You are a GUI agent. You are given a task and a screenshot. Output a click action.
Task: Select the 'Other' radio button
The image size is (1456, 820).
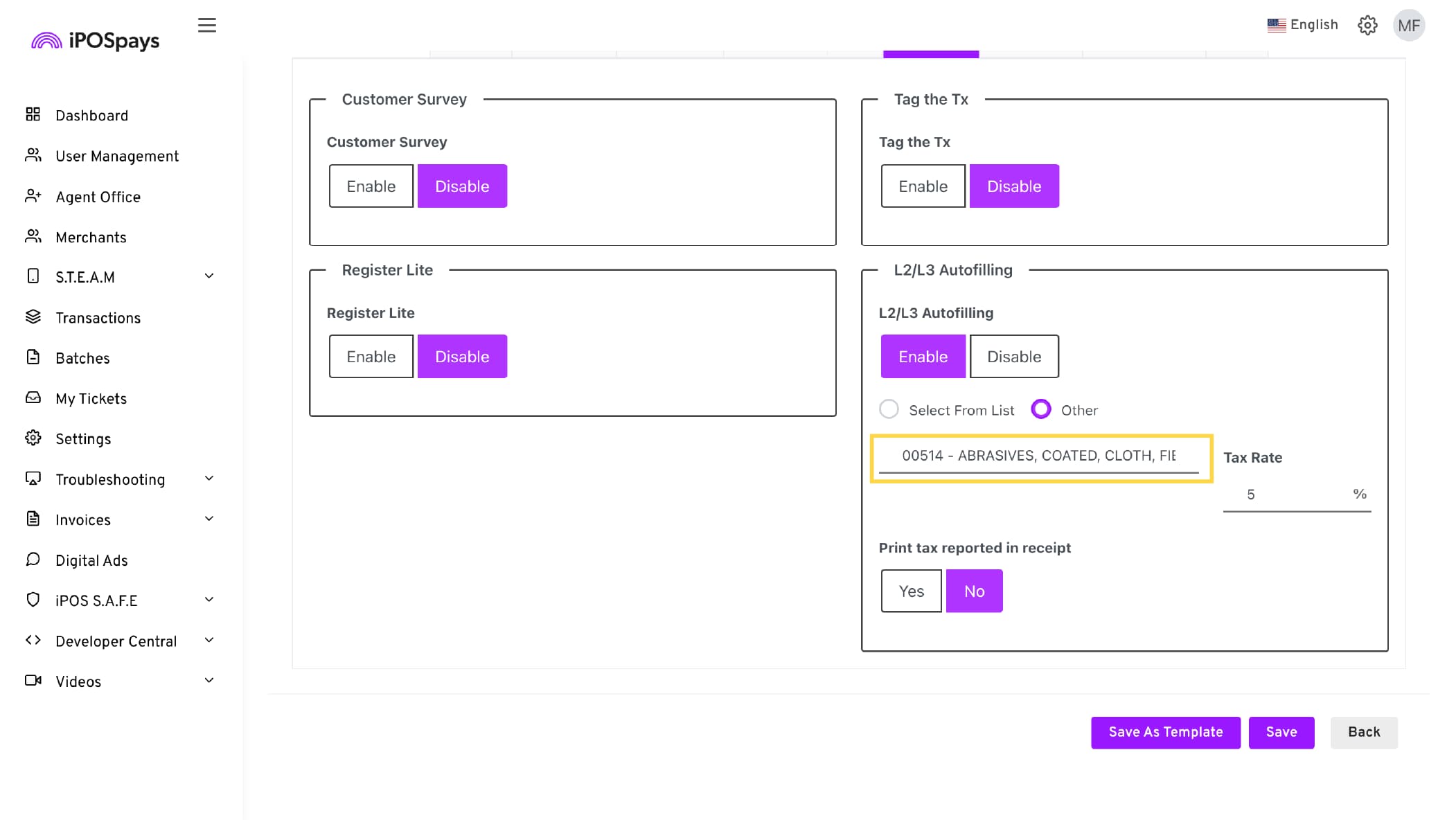coord(1040,409)
